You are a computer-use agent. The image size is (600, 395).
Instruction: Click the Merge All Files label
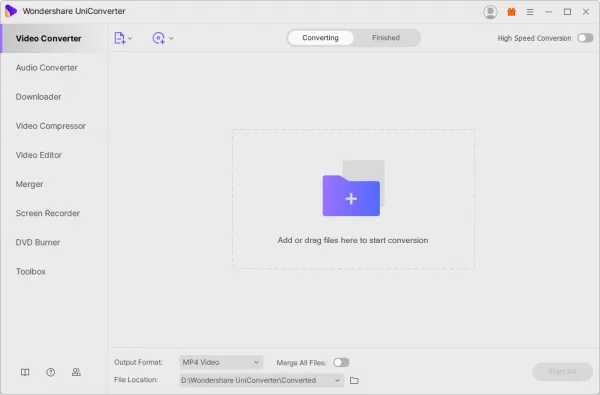301,362
